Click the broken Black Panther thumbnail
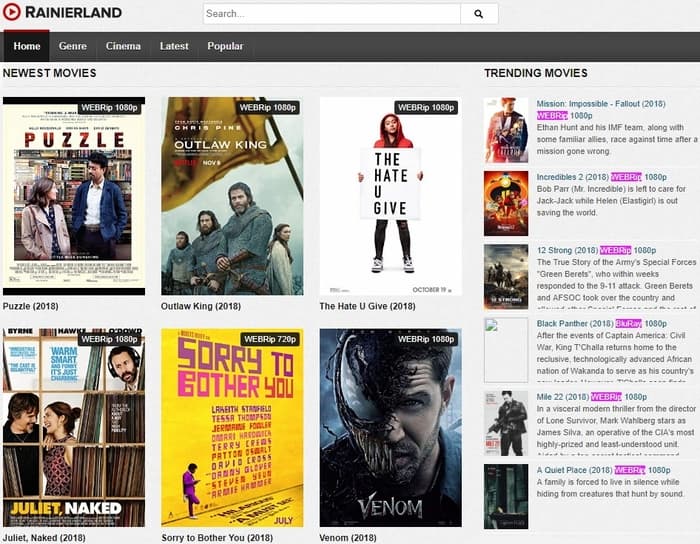Image resolution: width=700 pixels, height=544 pixels. 506,350
